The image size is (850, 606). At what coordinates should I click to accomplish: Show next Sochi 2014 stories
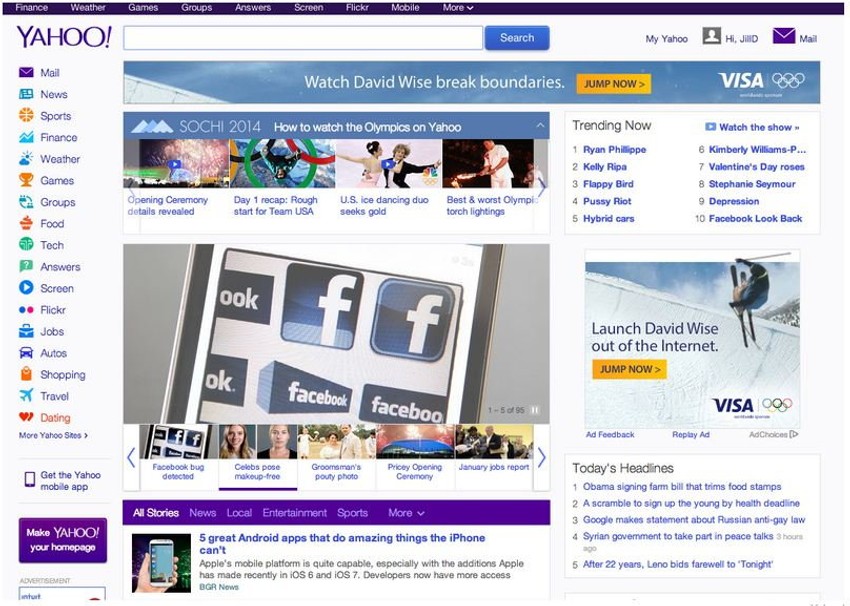pyautogui.click(x=541, y=188)
